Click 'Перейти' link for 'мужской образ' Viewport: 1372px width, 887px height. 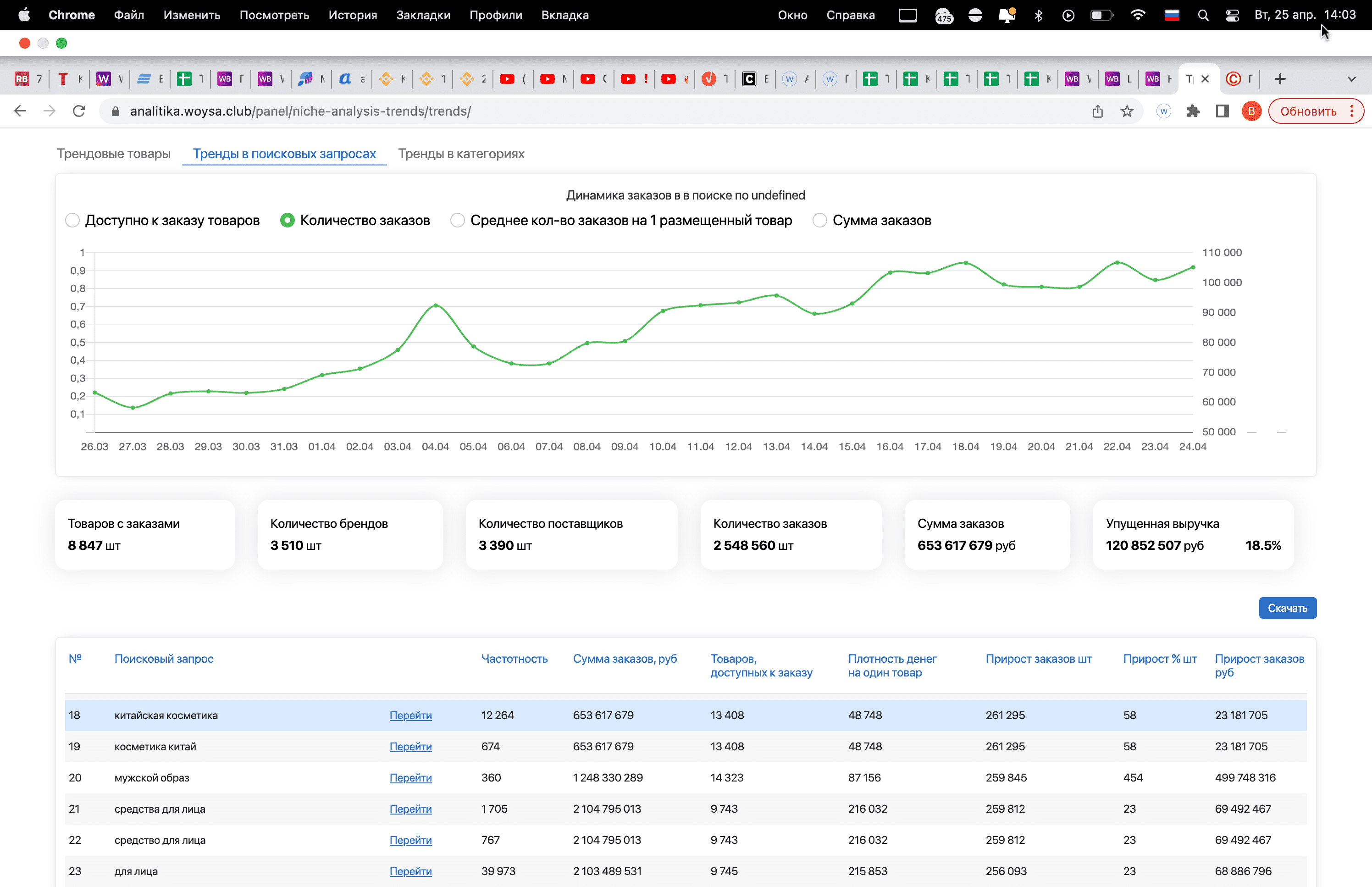(410, 777)
